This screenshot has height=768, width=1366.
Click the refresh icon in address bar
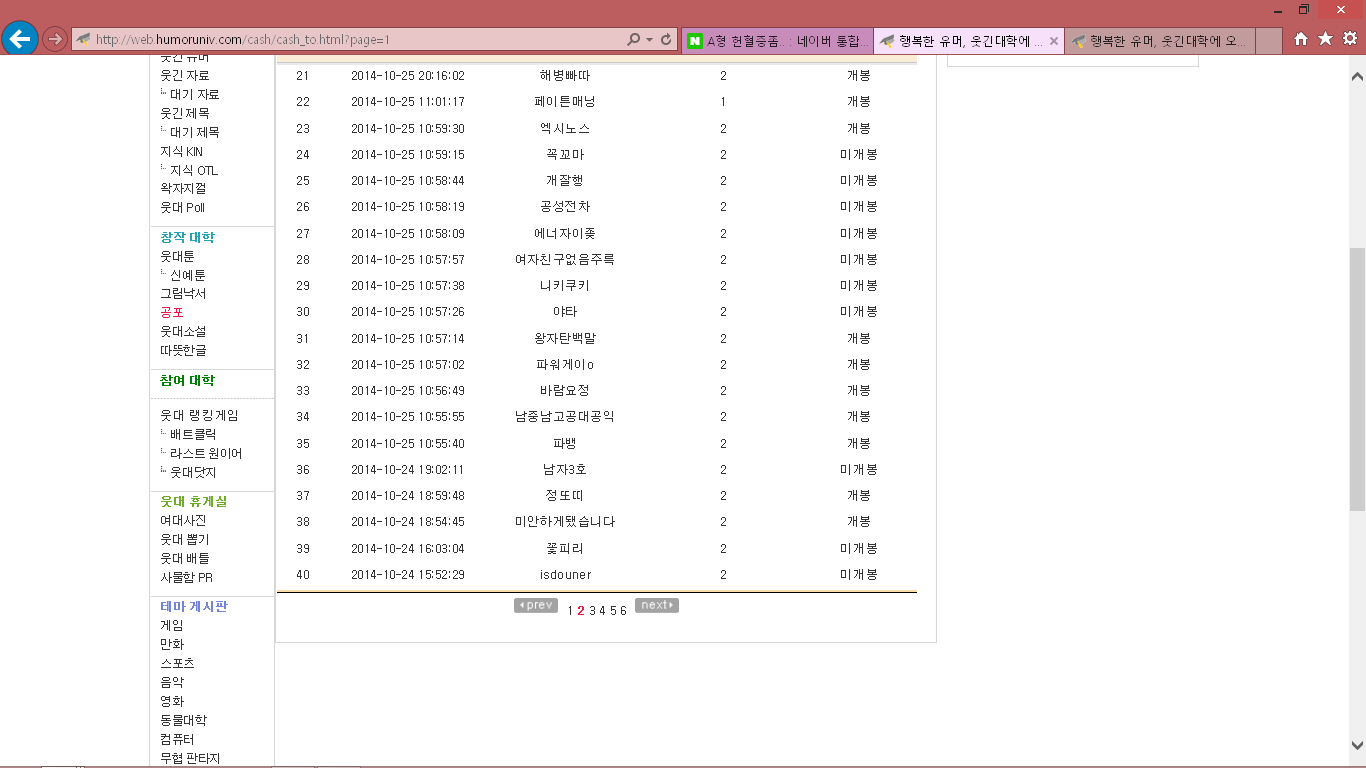666,40
